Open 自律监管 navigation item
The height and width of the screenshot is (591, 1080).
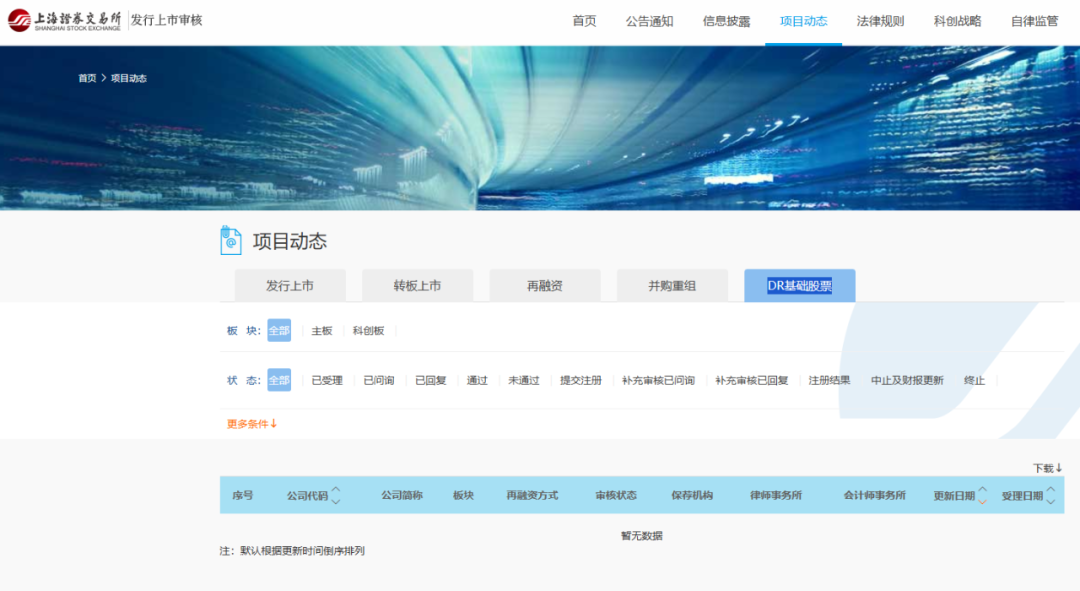tap(1035, 21)
